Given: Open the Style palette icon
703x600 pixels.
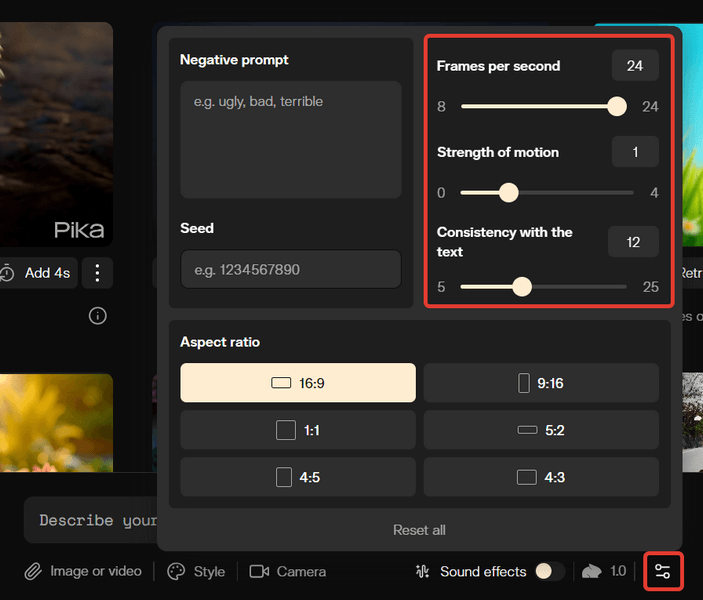Looking at the screenshot, I should [x=176, y=572].
